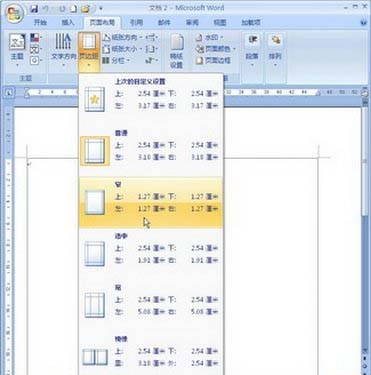
Task: Choose the 窄 narrow margins preset
Action: pos(151,202)
